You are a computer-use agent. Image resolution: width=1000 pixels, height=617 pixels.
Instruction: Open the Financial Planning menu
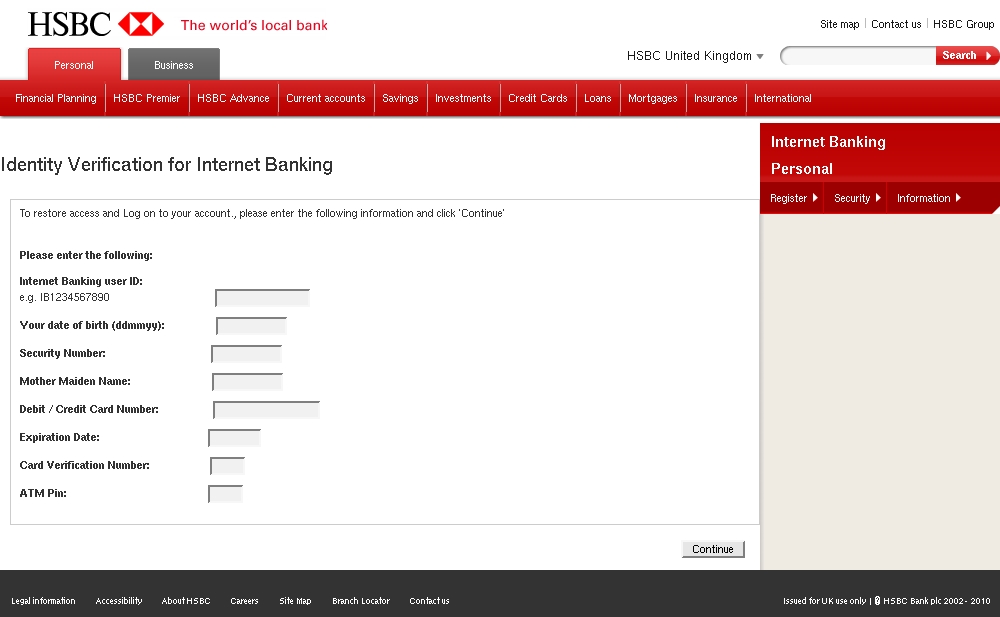[x=55, y=98]
